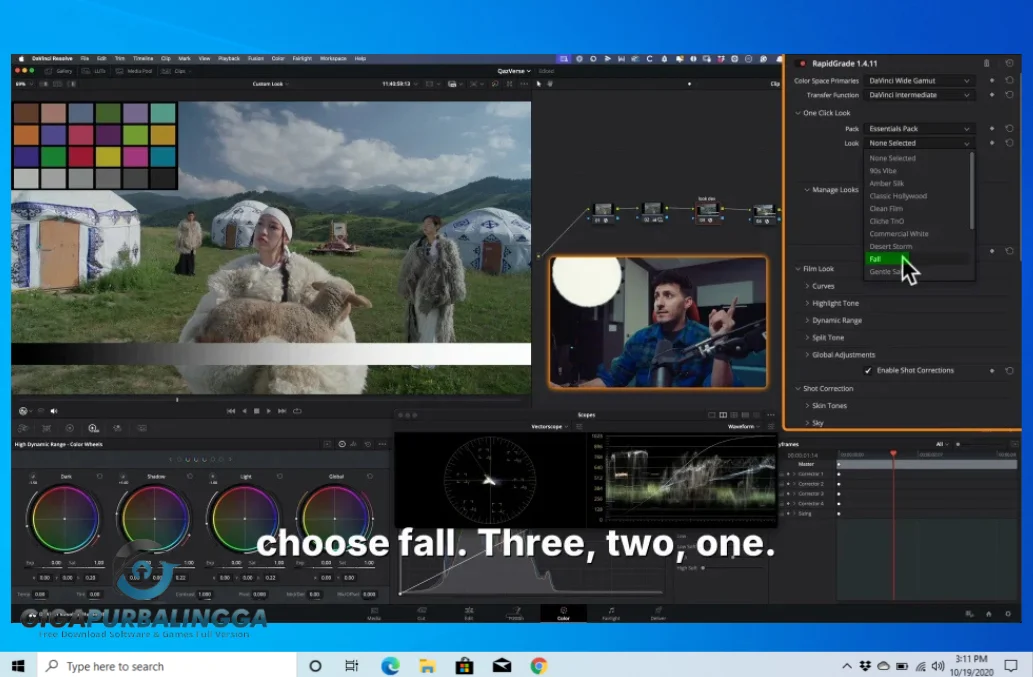Open the LUTs browser

click(94, 71)
